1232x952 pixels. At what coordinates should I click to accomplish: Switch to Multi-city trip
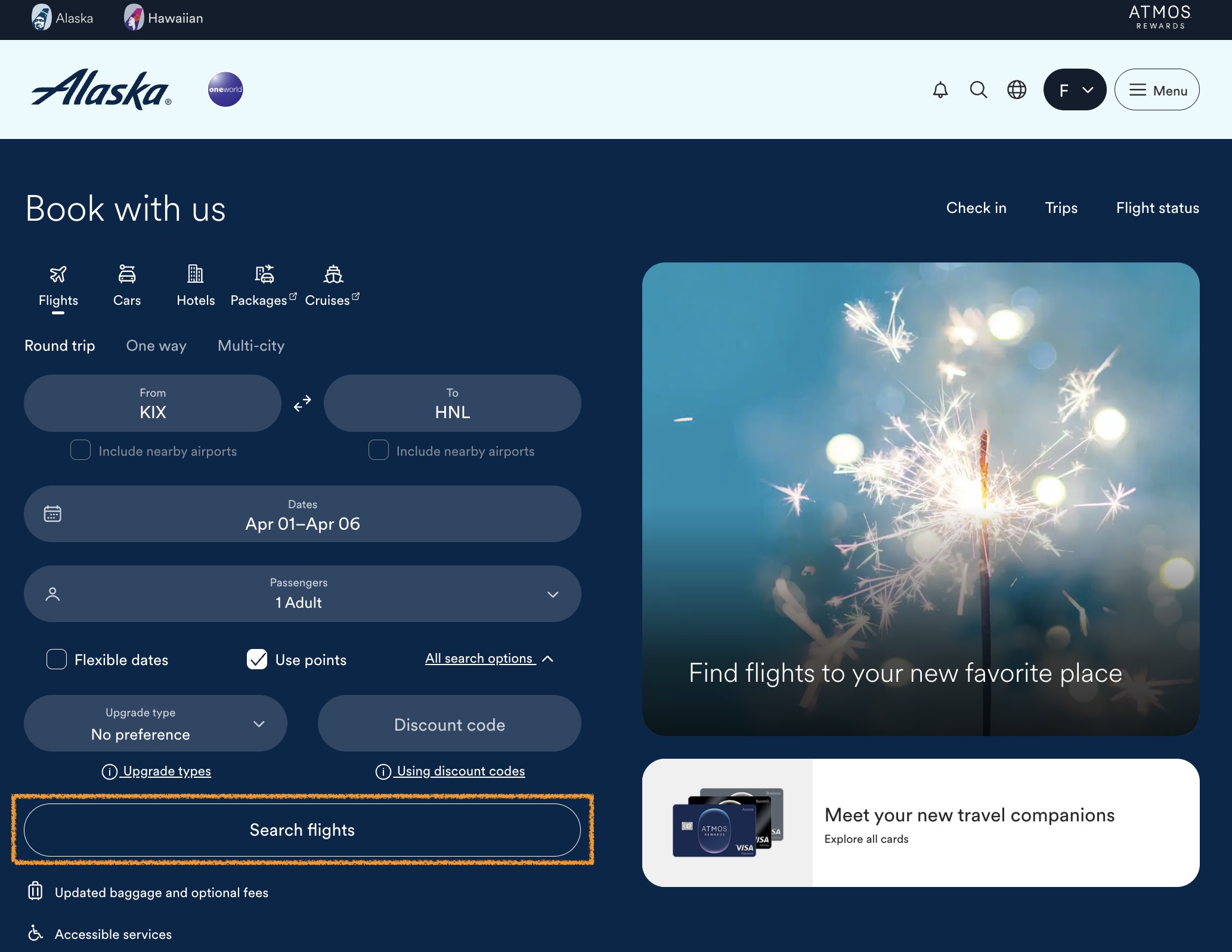(x=251, y=346)
